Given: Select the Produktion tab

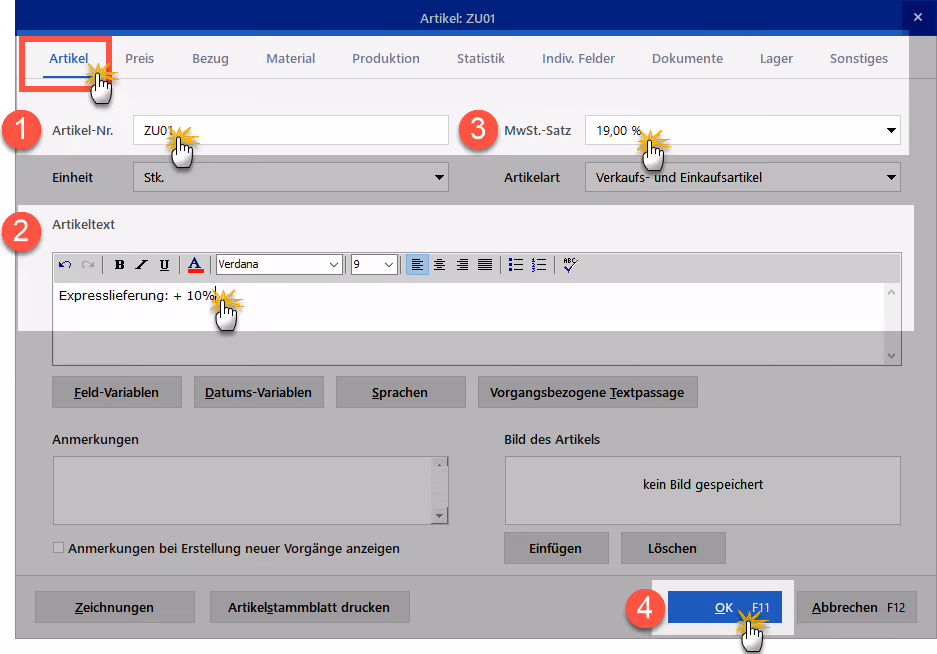Looking at the screenshot, I should 386,59.
